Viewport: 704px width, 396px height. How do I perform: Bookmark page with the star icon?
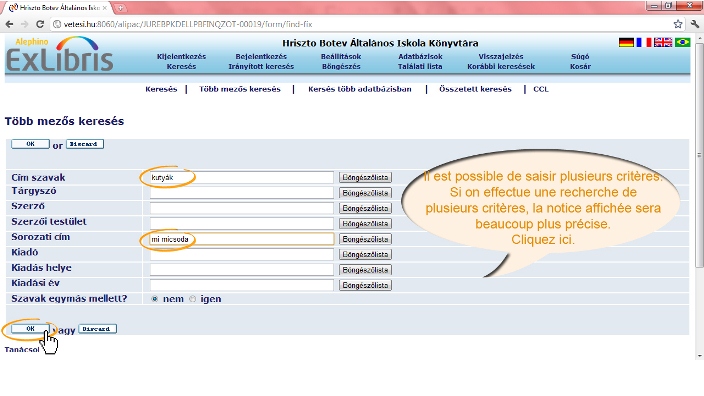point(678,24)
